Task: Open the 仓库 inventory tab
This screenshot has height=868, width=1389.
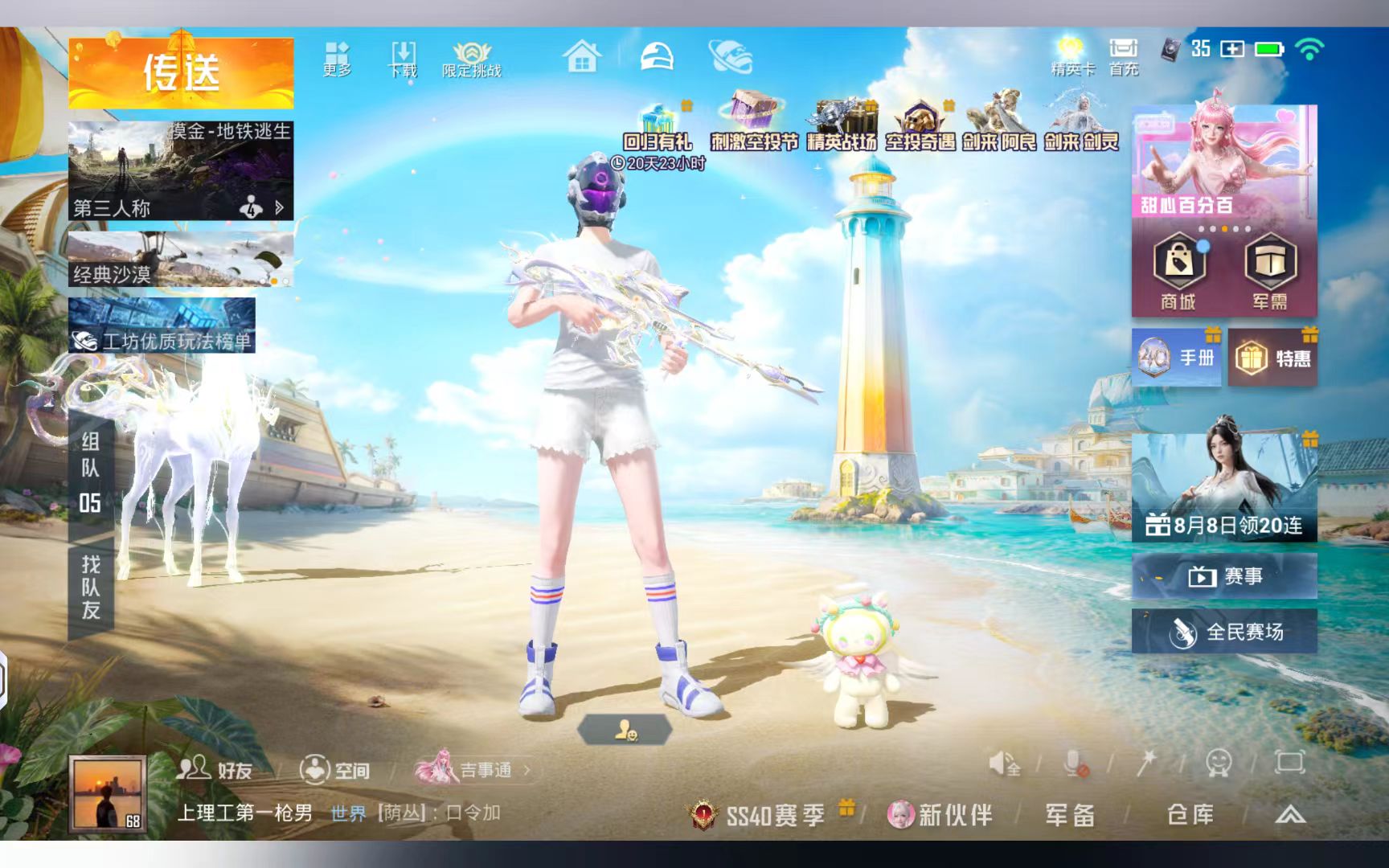Action: pos(1190,814)
